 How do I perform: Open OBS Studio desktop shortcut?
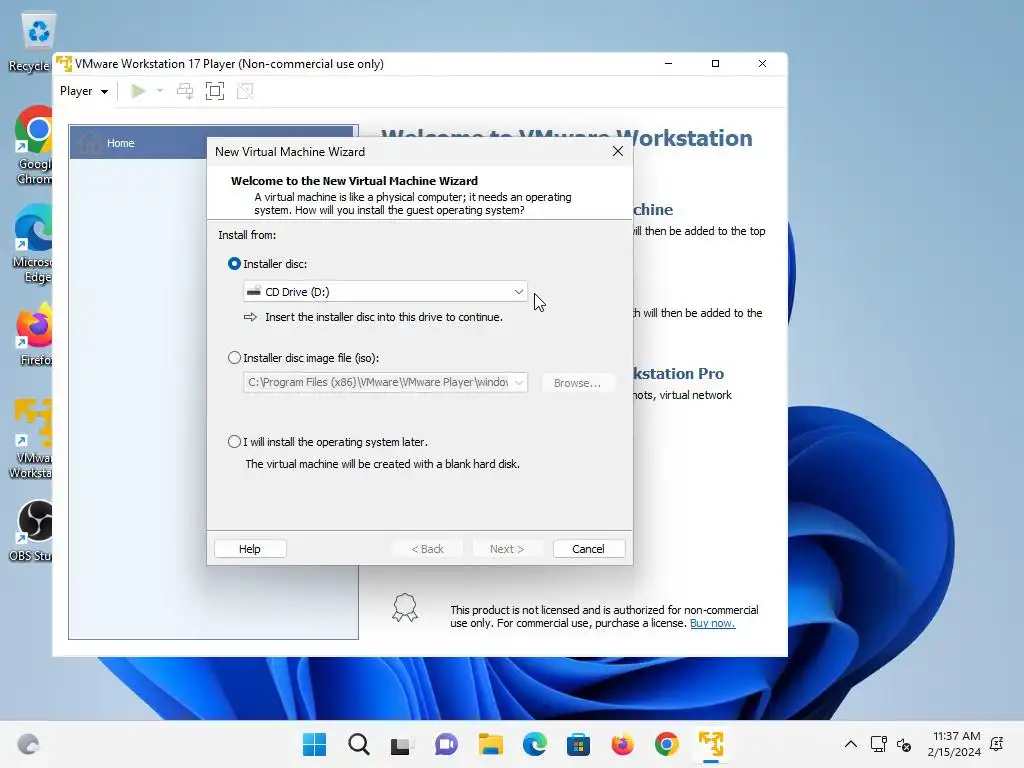click(x=33, y=530)
